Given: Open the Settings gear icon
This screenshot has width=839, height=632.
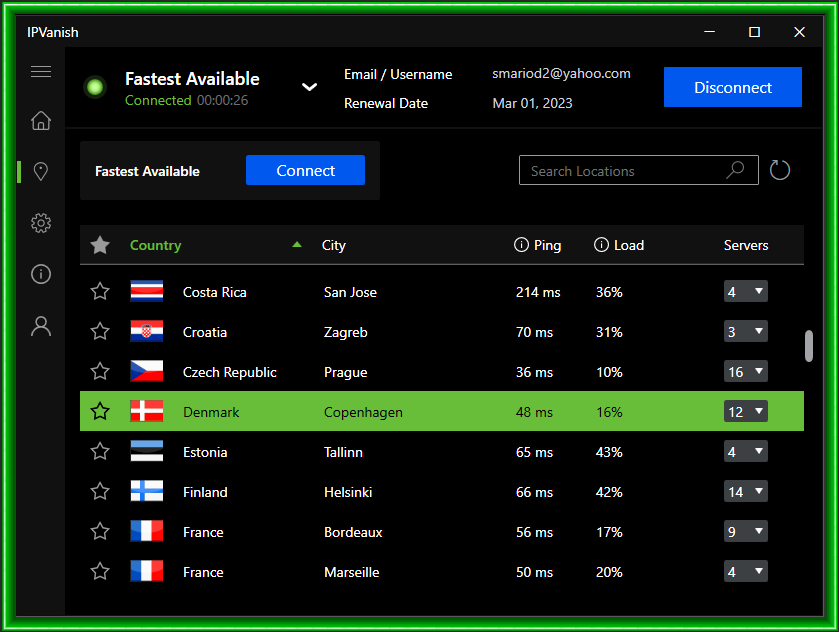Looking at the screenshot, I should 41,223.
